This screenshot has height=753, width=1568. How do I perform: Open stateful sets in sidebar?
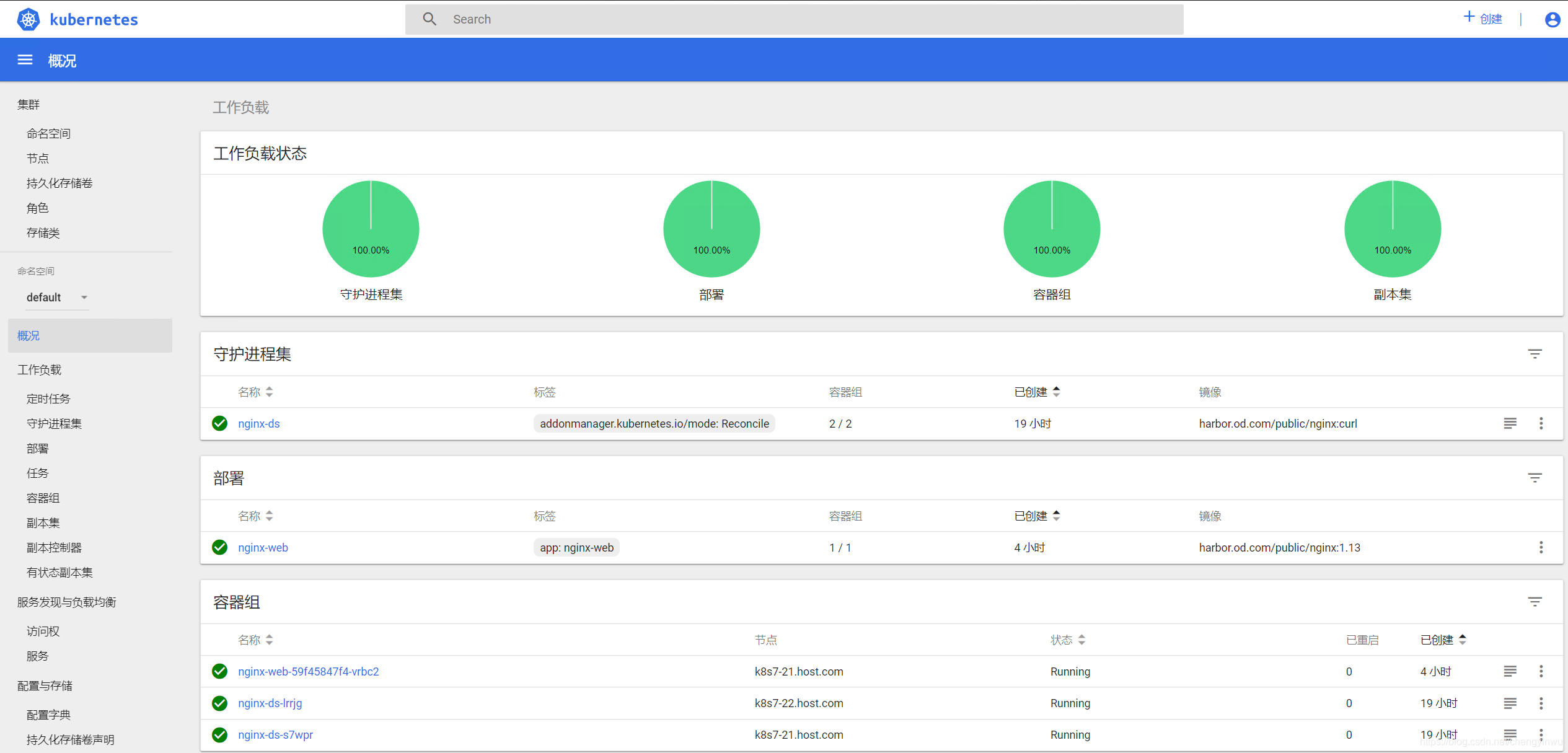point(59,573)
